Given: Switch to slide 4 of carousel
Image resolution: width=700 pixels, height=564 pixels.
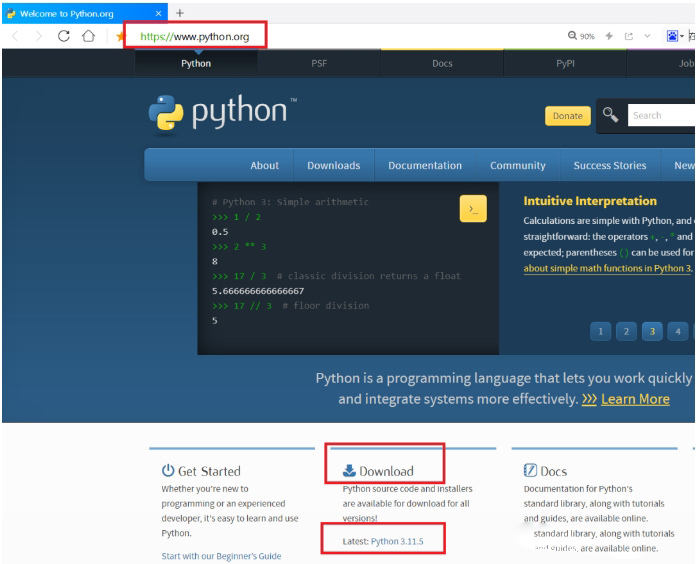Looking at the screenshot, I should click(678, 331).
